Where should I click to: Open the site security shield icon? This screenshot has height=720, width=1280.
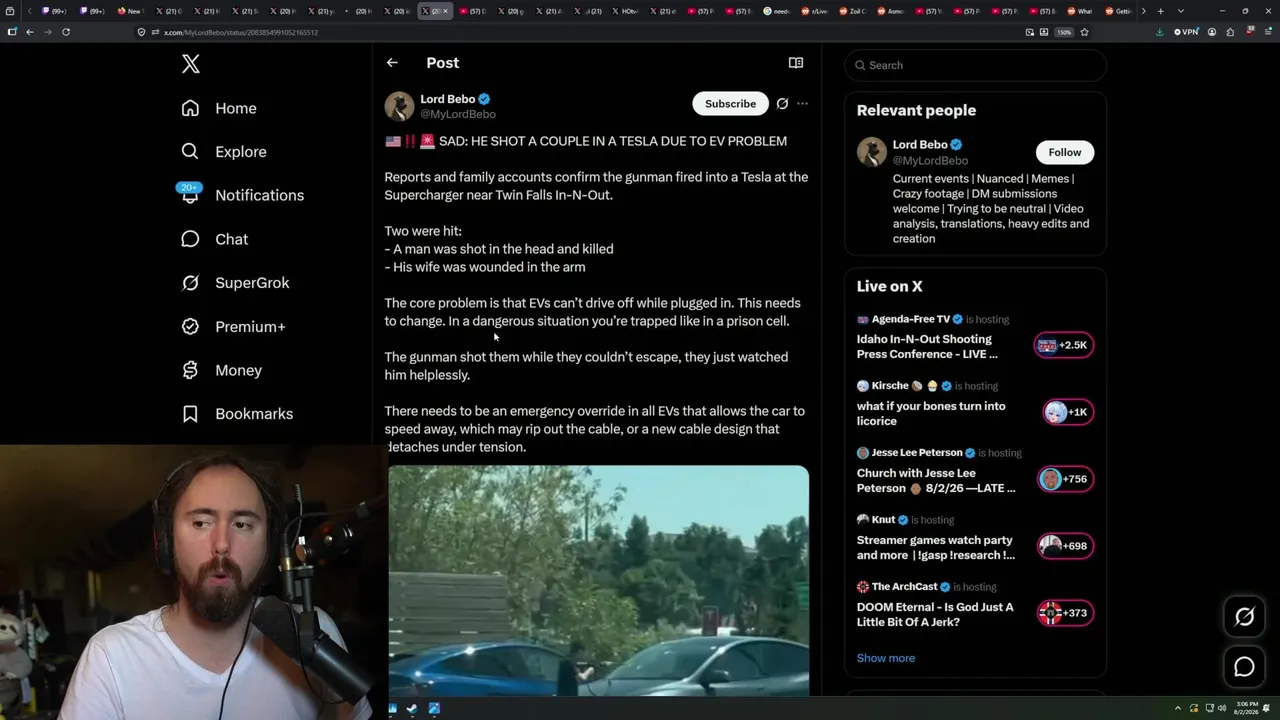tap(141, 32)
